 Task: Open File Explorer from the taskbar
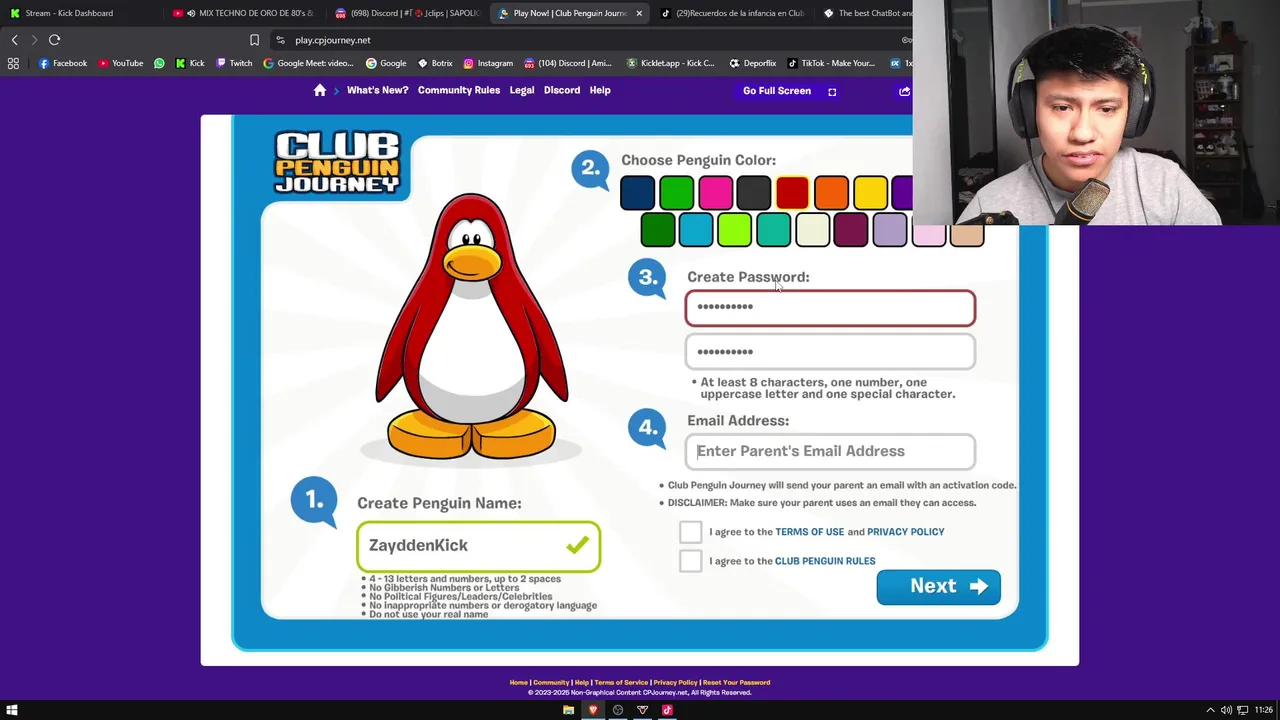coord(568,710)
